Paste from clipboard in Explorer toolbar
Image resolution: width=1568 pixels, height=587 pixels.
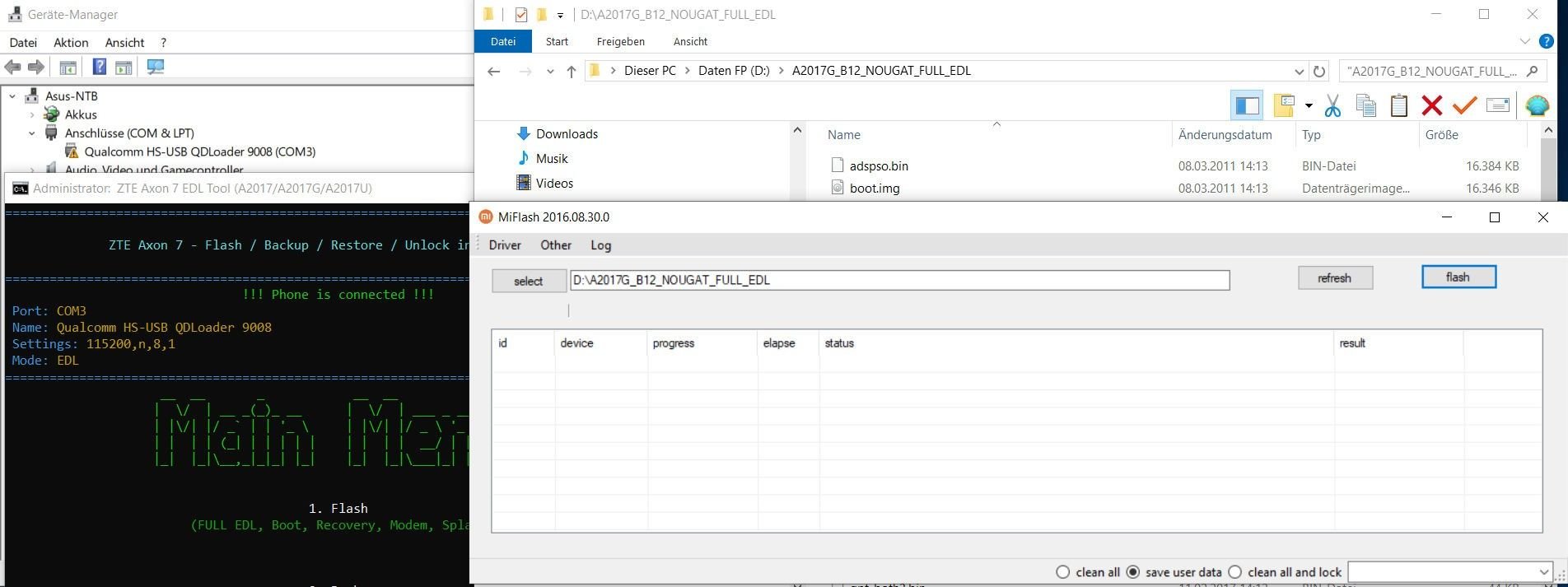(x=1398, y=105)
